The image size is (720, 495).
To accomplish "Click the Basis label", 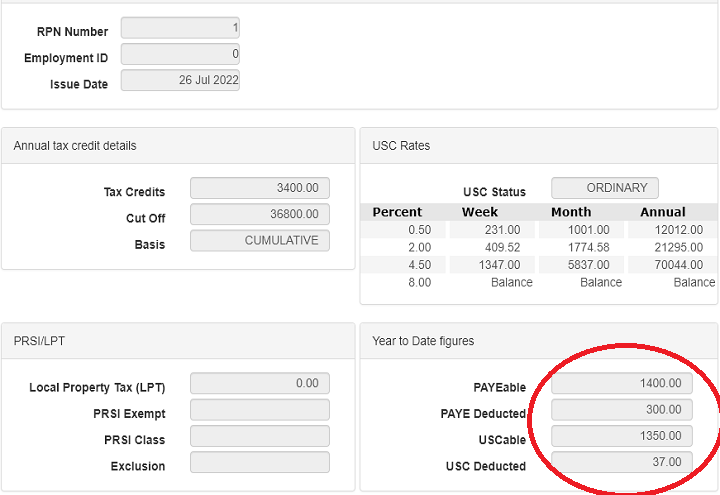I will 150,244.
